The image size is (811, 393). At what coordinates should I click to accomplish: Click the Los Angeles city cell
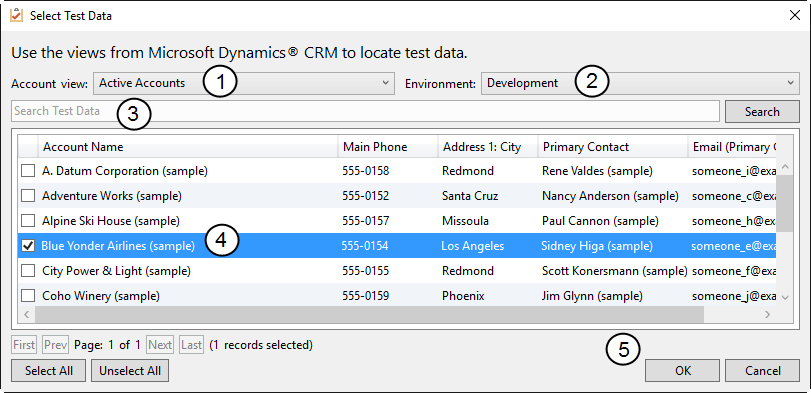[473, 246]
